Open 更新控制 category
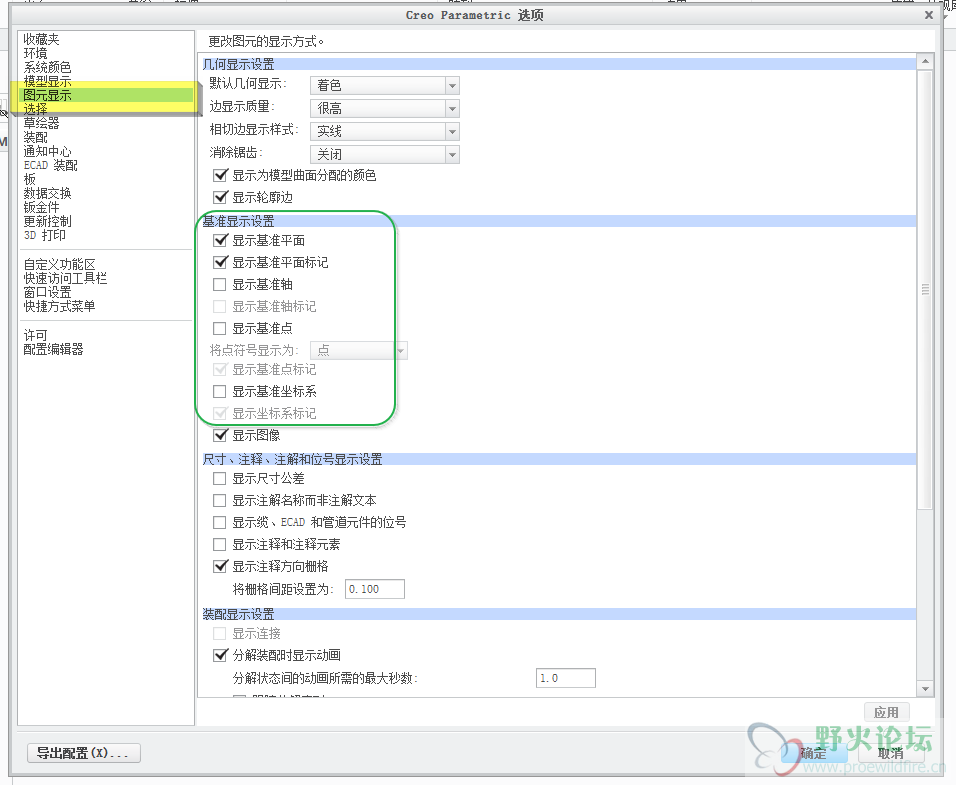 (48, 221)
